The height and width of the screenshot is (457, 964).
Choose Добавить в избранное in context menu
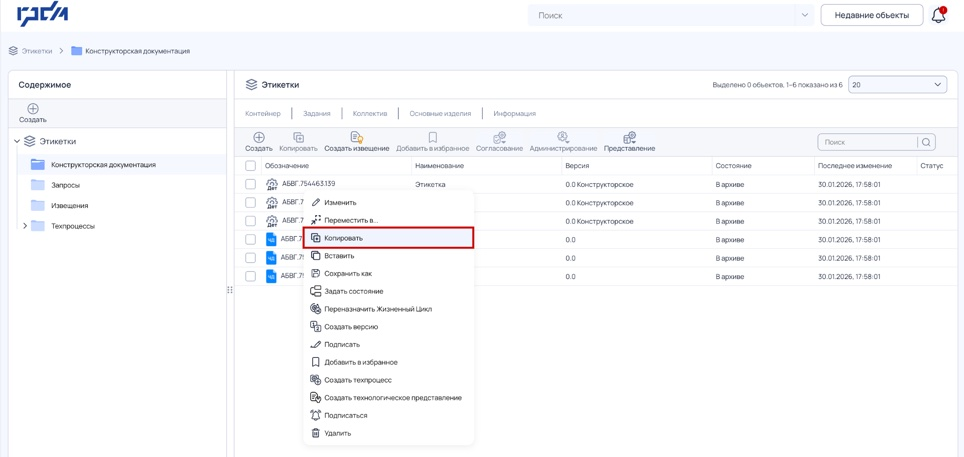389,362
